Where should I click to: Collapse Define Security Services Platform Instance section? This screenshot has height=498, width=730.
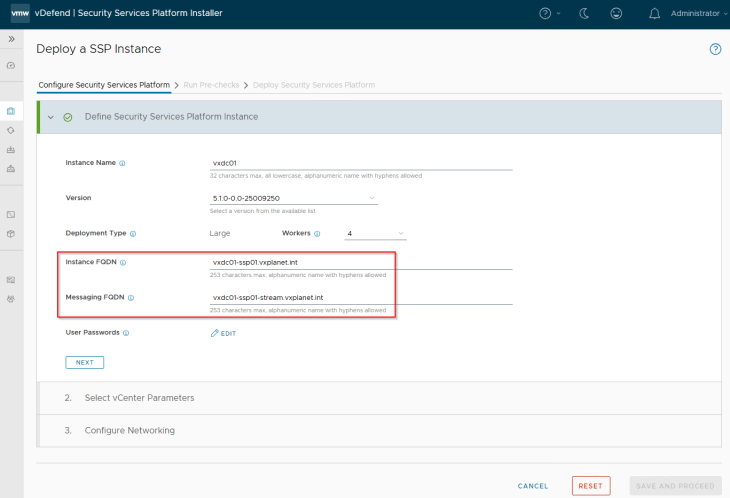(50, 117)
